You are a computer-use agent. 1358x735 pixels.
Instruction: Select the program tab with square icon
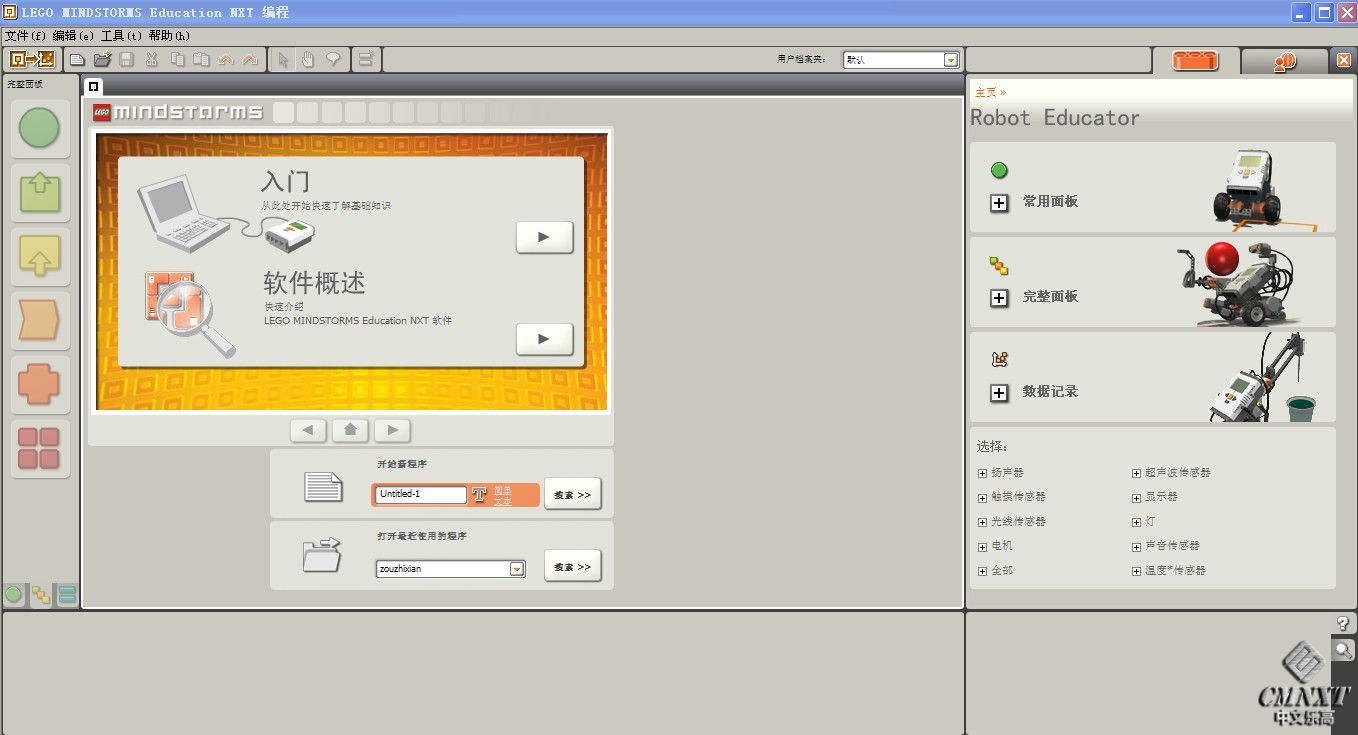pyautogui.click(x=93, y=86)
